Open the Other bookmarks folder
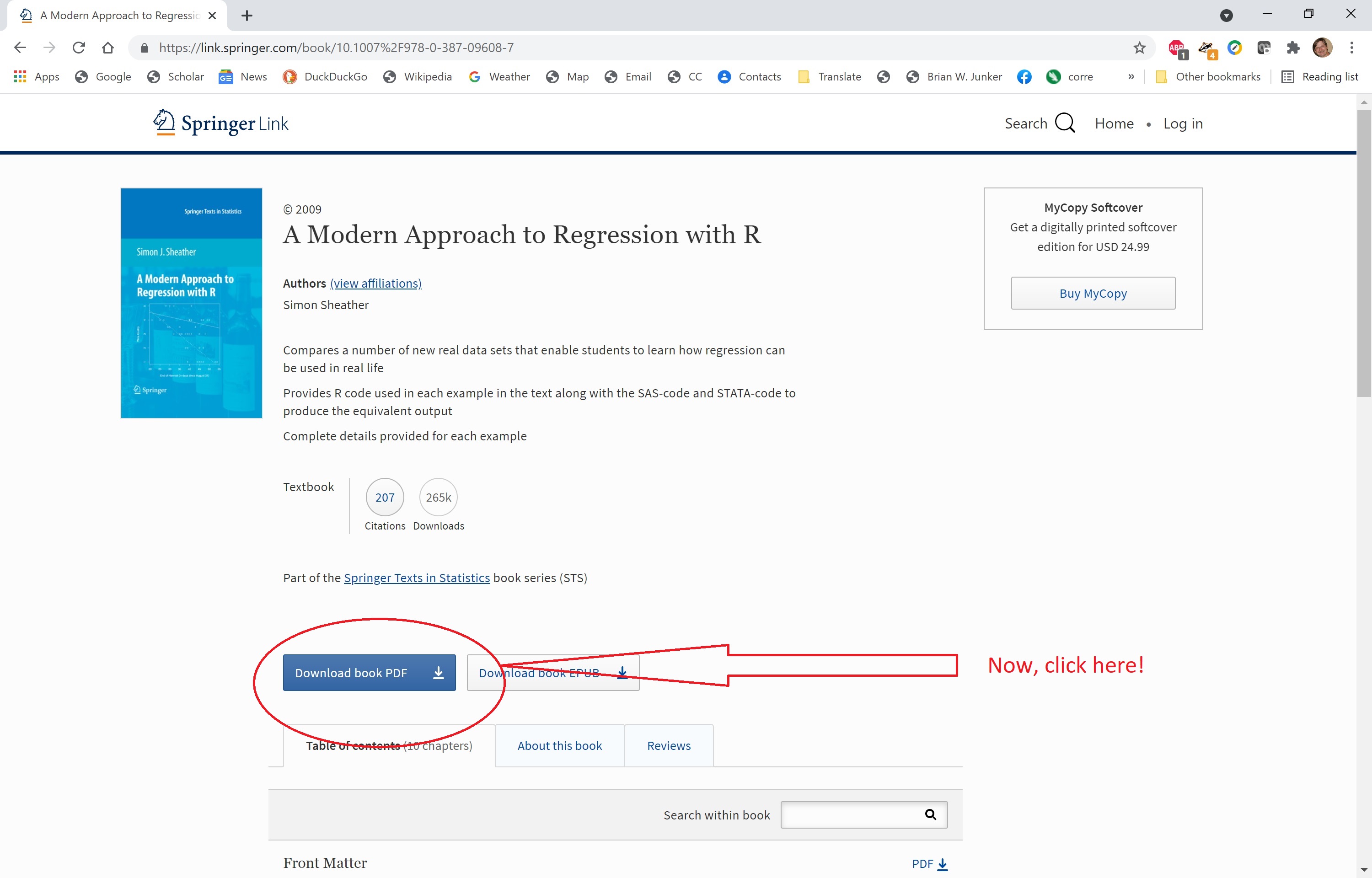The image size is (1372, 878). 1208,76
